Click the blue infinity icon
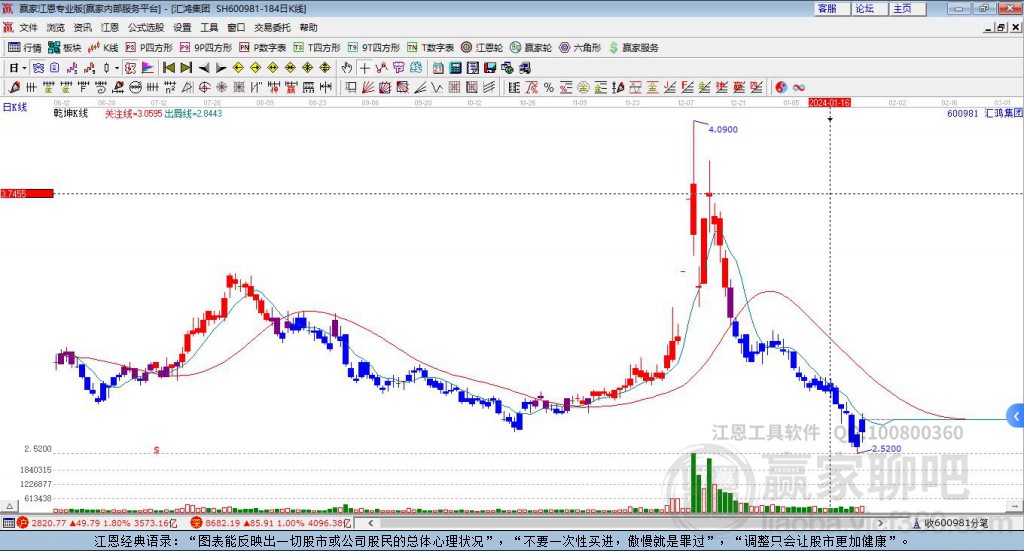Viewport: 1024px width, 551px height. (x=799, y=87)
